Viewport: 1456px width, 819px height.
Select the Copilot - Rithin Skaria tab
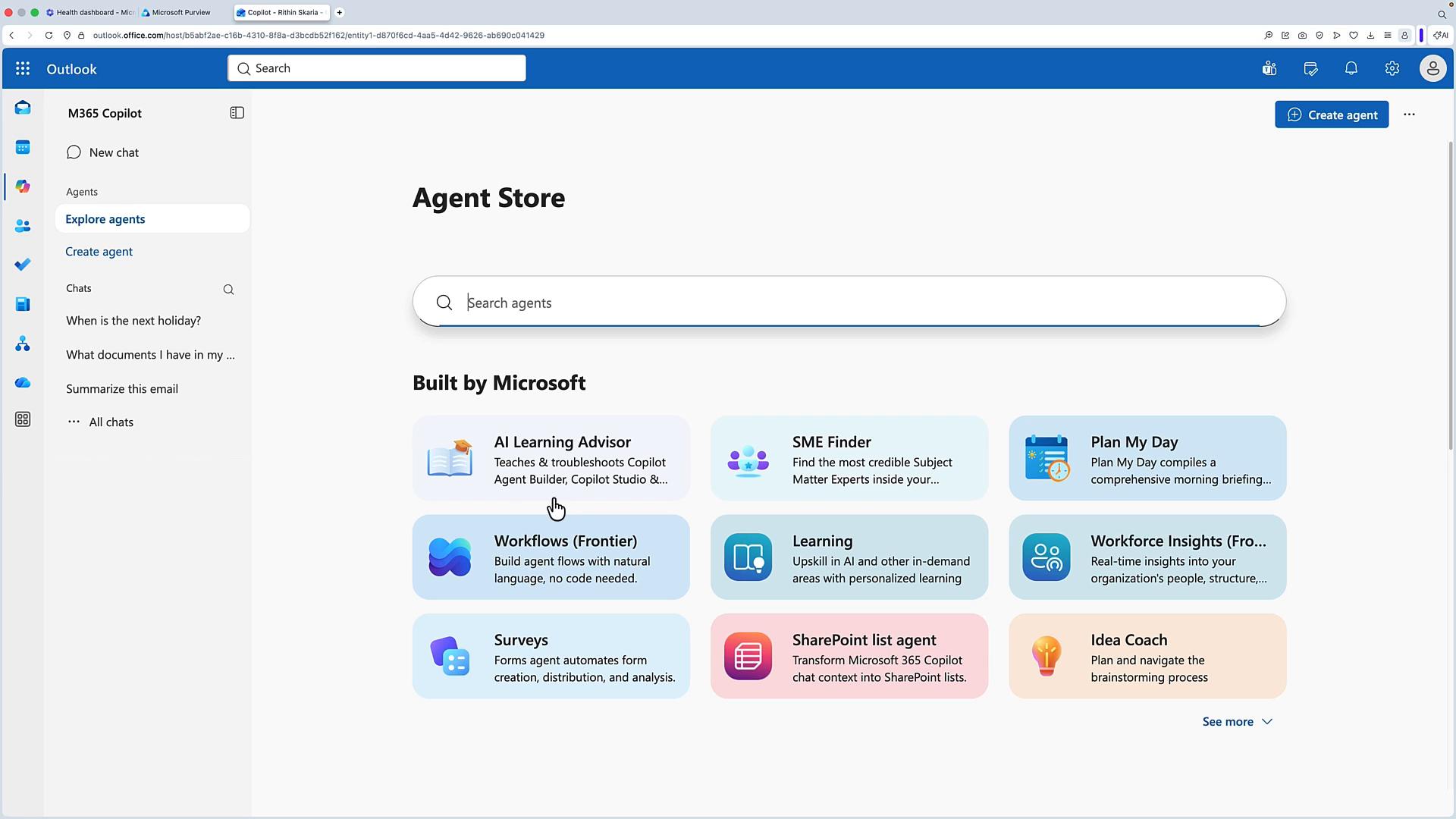(x=281, y=13)
